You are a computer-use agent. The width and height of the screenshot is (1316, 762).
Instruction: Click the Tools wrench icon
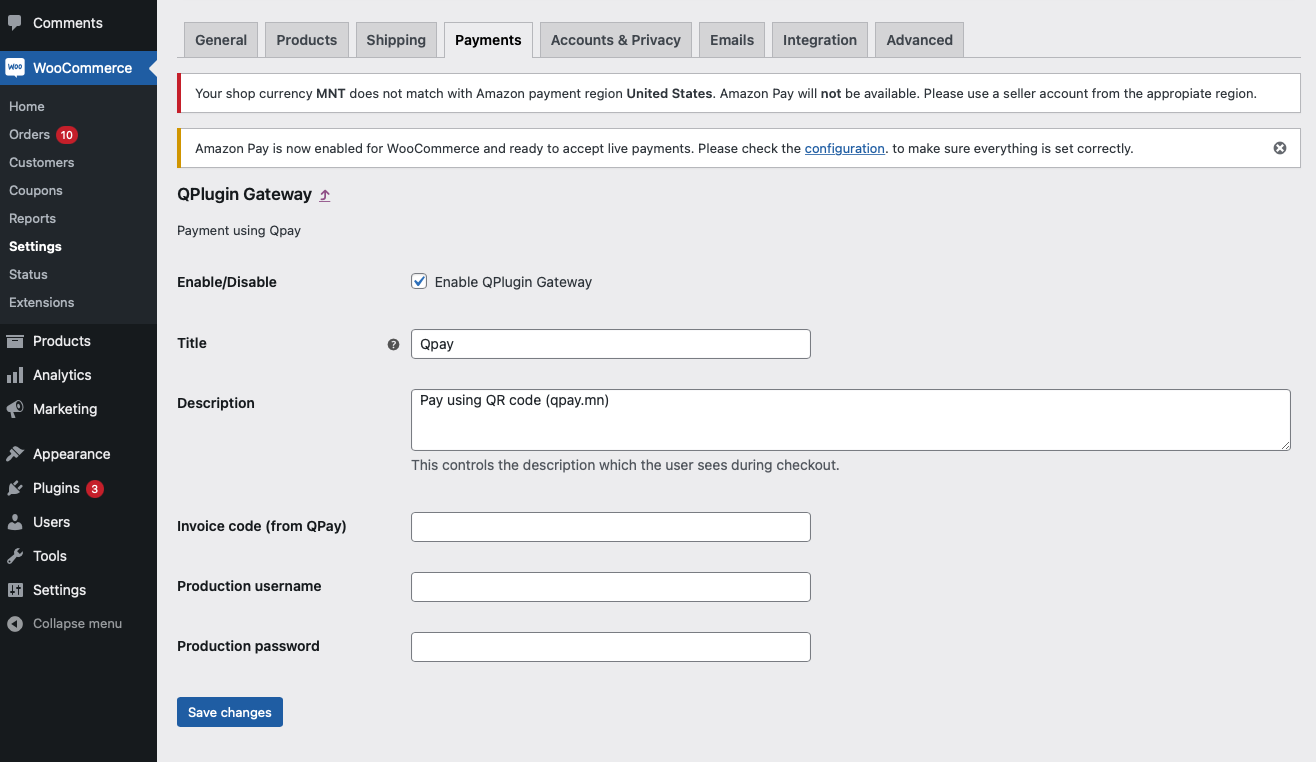pyautogui.click(x=15, y=556)
